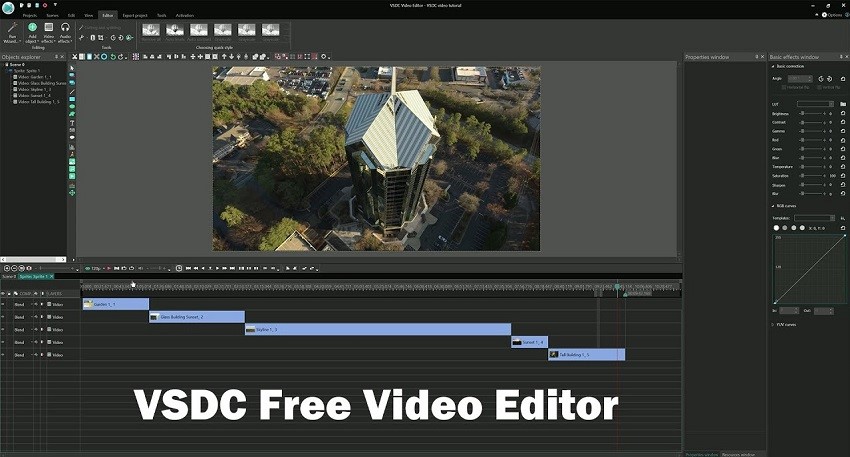The width and height of the screenshot is (850, 457).
Task: Click the red record/preview arrow button
Action: pos(108,268)
